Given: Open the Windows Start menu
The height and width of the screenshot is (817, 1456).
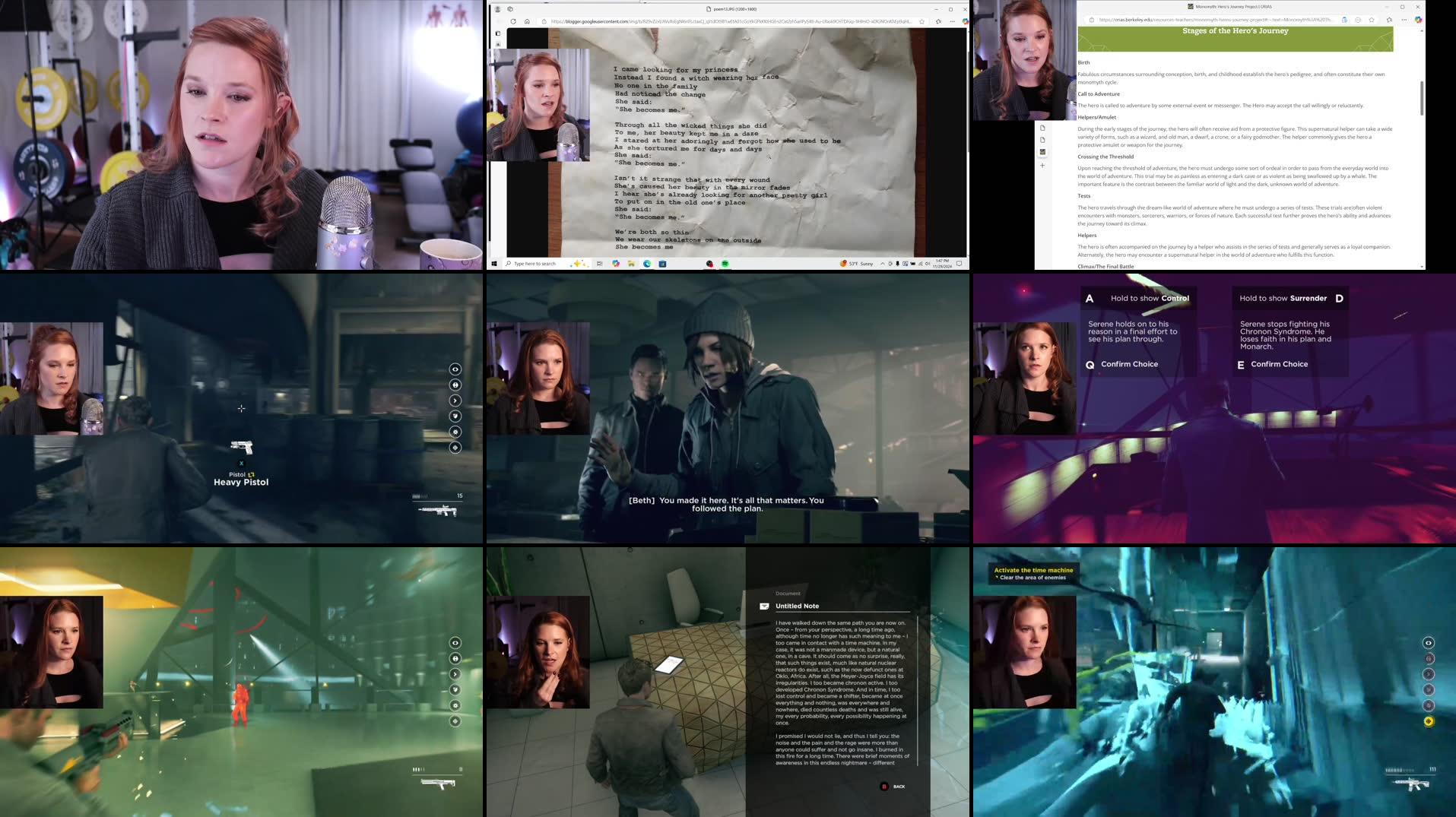Looking at the screenshot, I should [494, 264].
